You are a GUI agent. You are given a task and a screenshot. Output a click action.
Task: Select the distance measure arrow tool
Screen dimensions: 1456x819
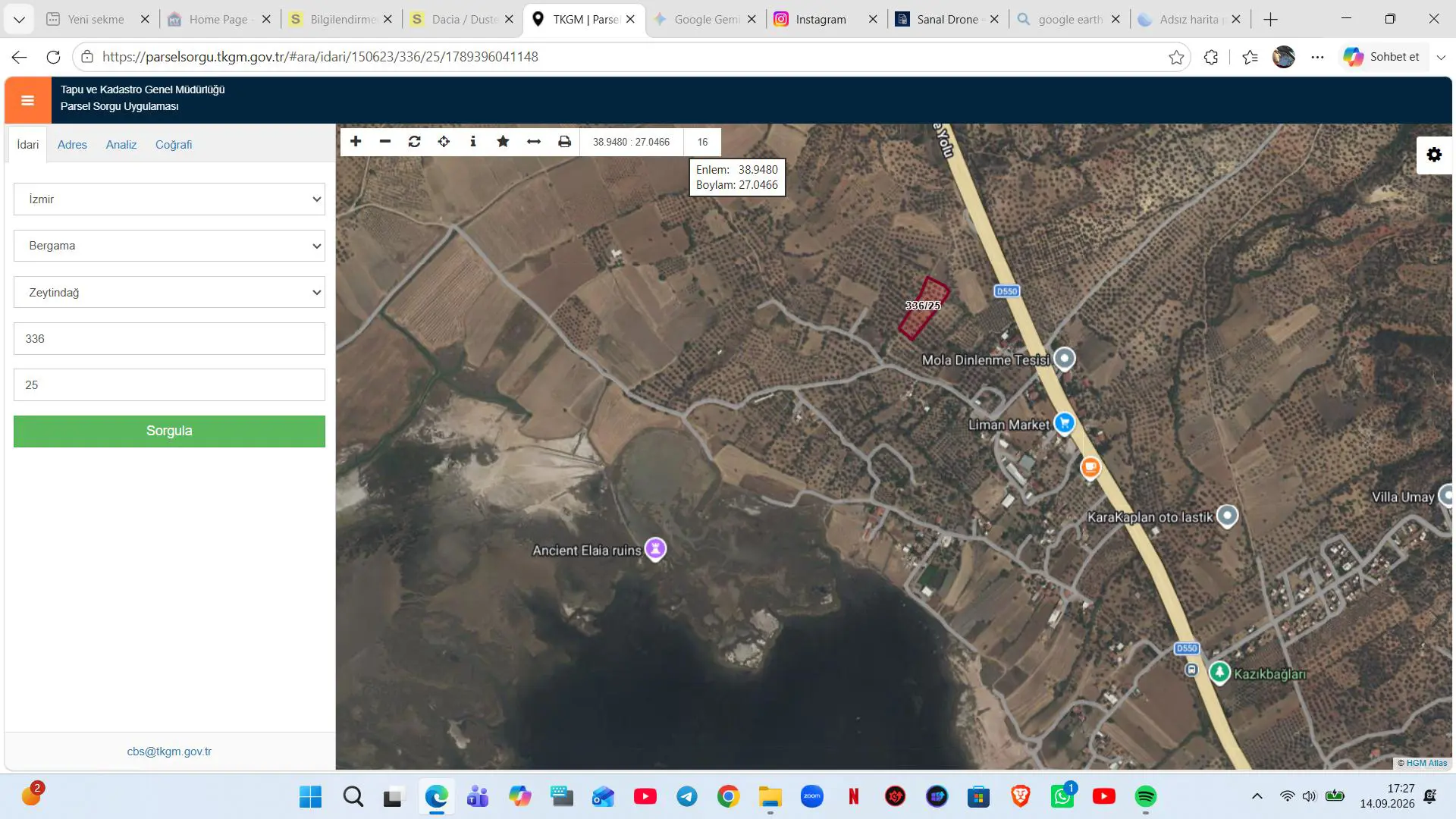[534, 142]
